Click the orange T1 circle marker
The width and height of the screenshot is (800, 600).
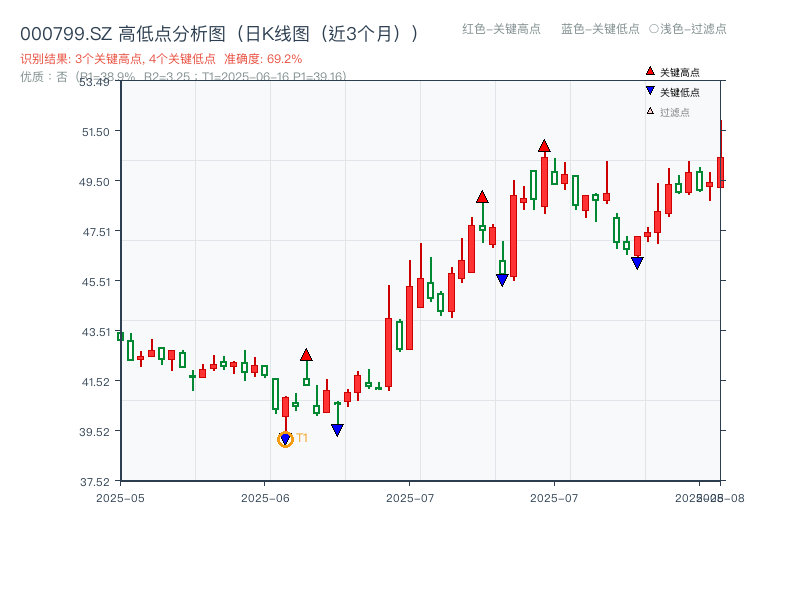284,438
